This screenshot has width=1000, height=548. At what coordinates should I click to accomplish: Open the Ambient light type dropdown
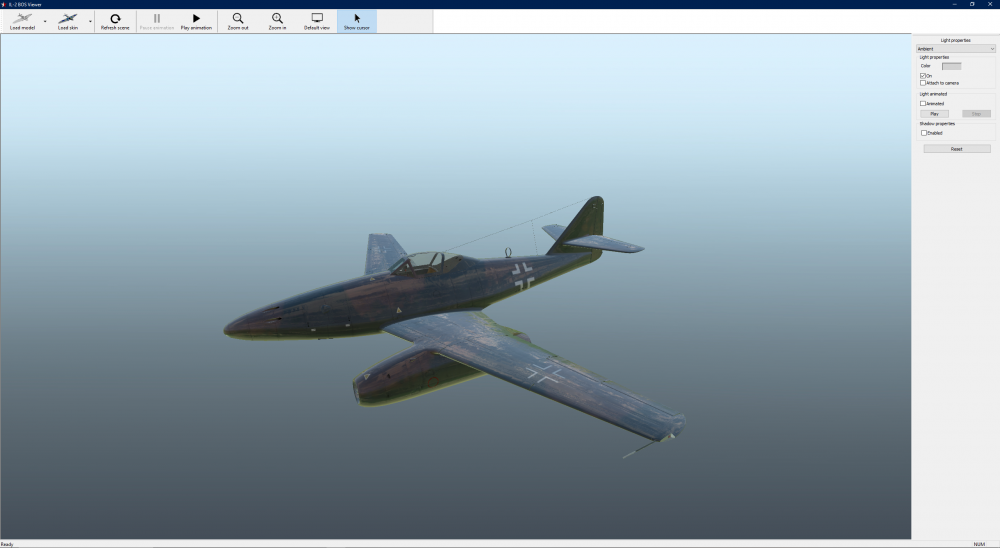(956, 48)
